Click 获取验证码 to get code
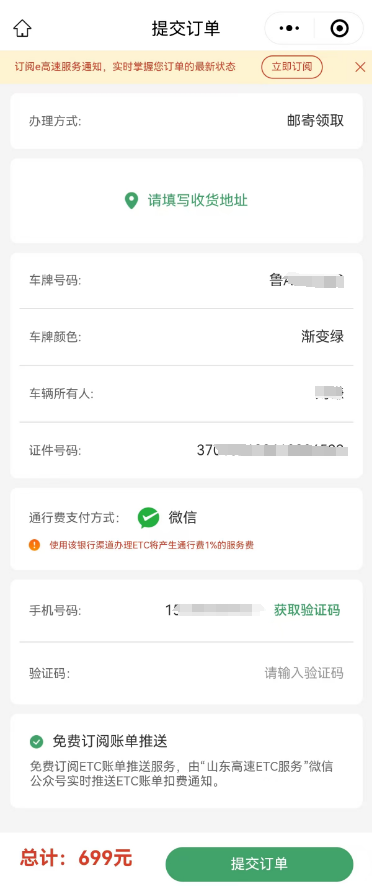The image size is (374, 886). (307, 610)
